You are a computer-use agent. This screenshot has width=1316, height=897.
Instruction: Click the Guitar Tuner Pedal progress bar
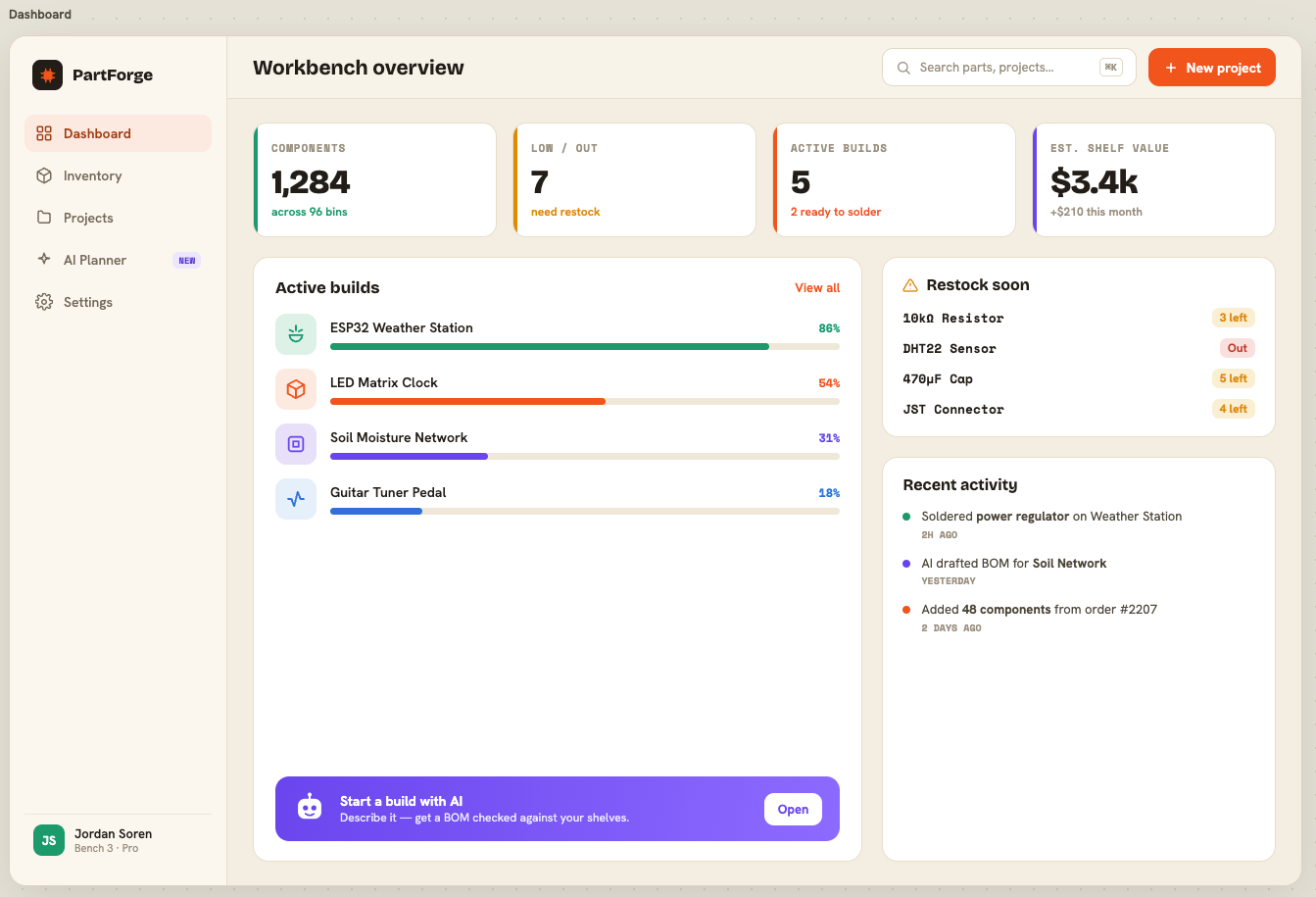585,511
